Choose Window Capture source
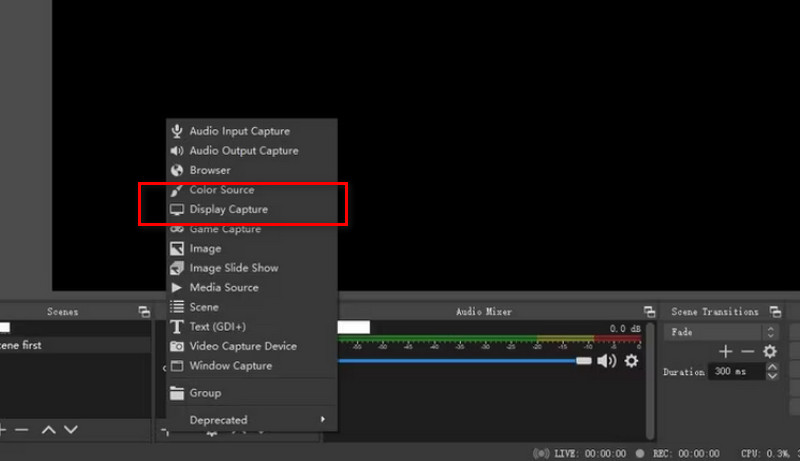 click(x=230, y=366)
